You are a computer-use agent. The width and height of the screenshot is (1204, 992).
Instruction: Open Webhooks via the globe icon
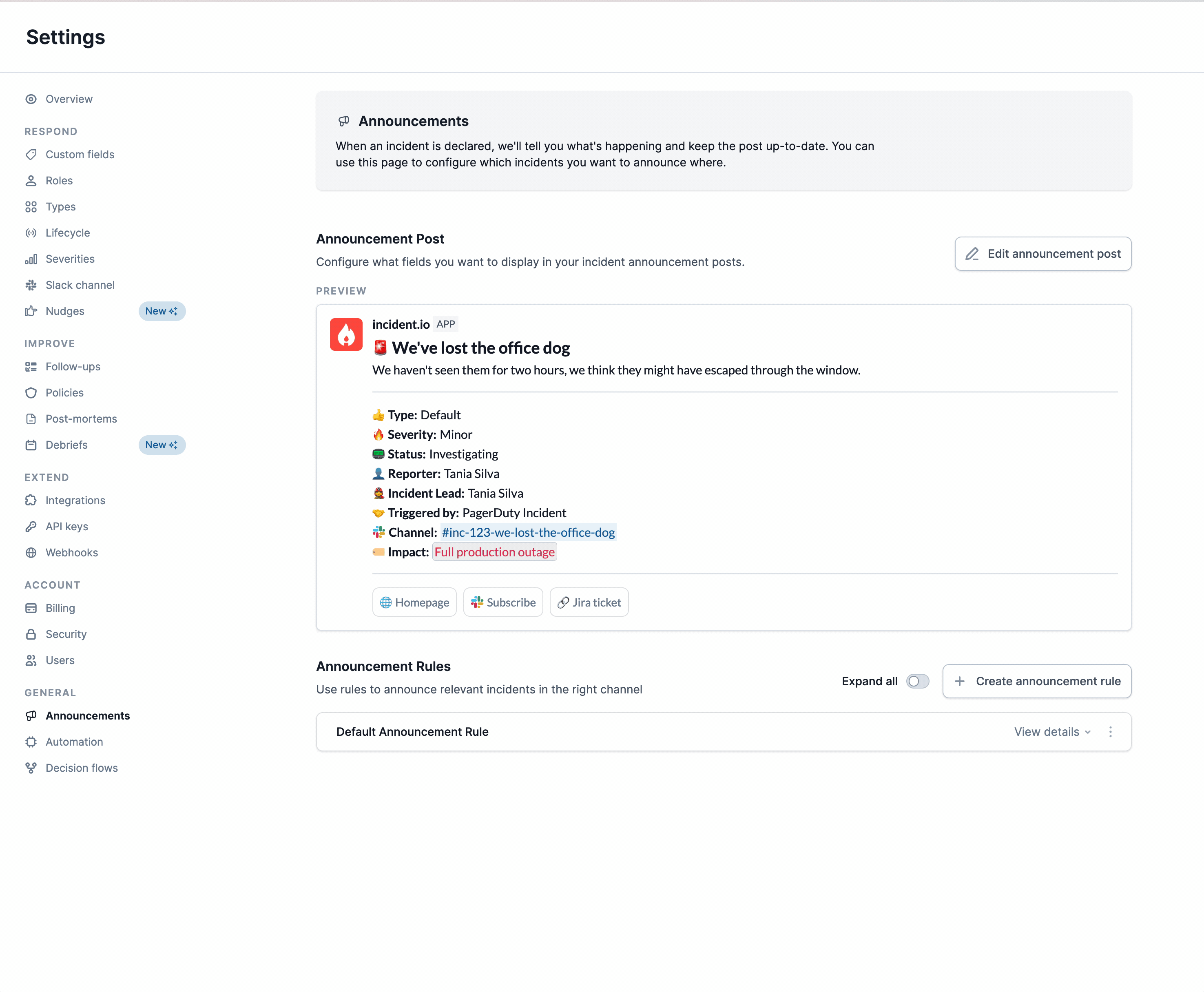31,553
